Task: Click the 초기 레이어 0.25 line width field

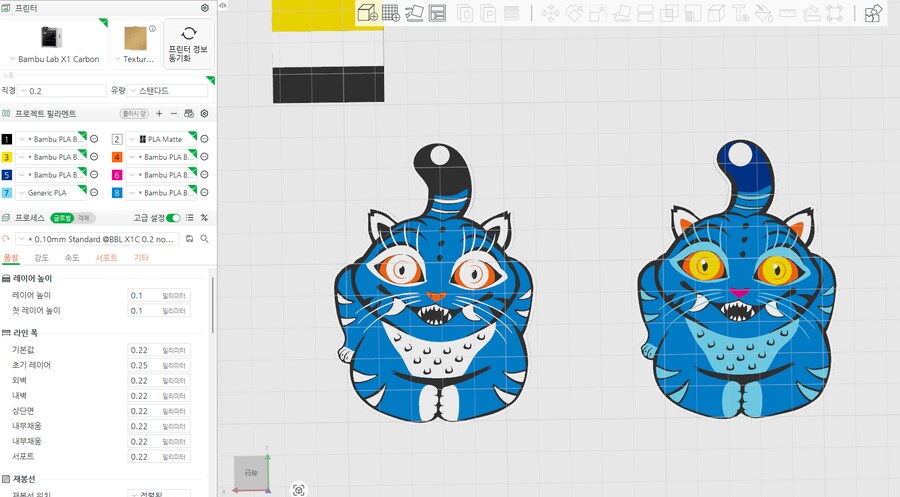Action: pos(159,365)
